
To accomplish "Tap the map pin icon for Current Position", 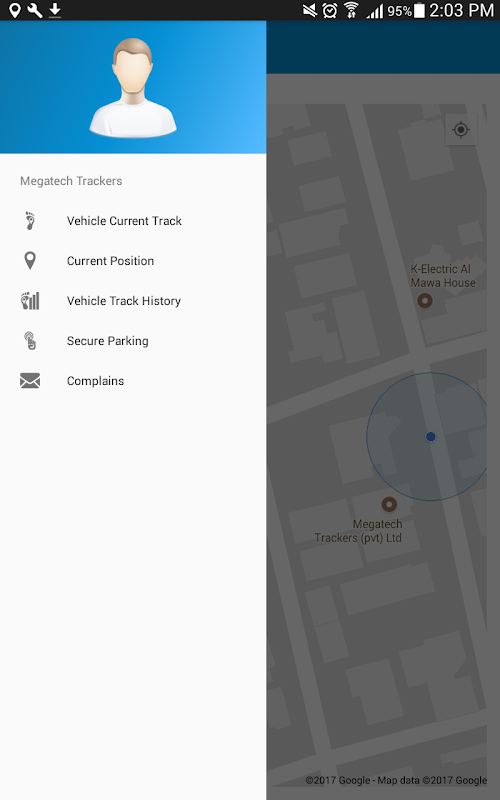I will [30, 261].
